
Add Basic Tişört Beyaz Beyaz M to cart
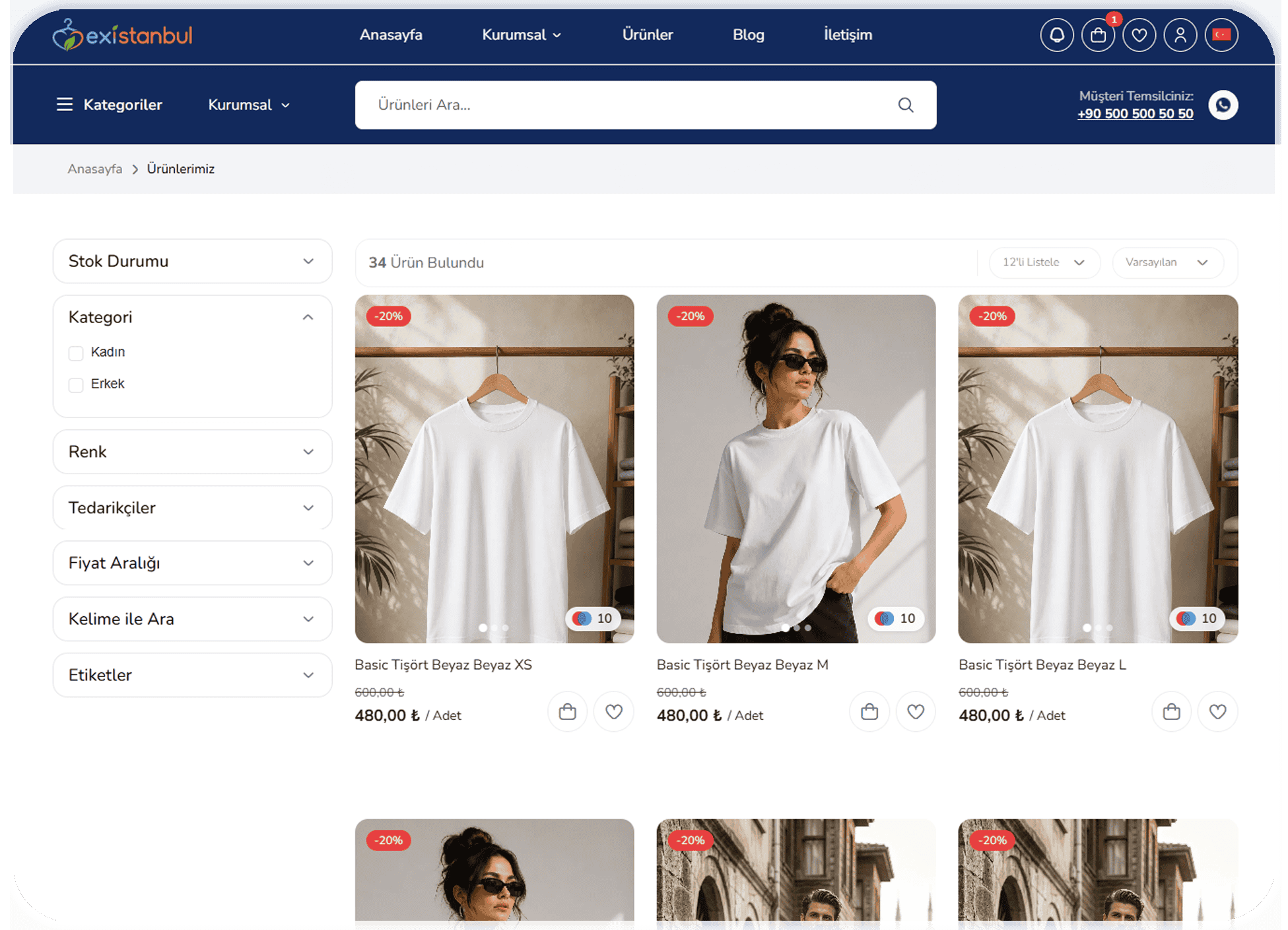coord(869,711)
